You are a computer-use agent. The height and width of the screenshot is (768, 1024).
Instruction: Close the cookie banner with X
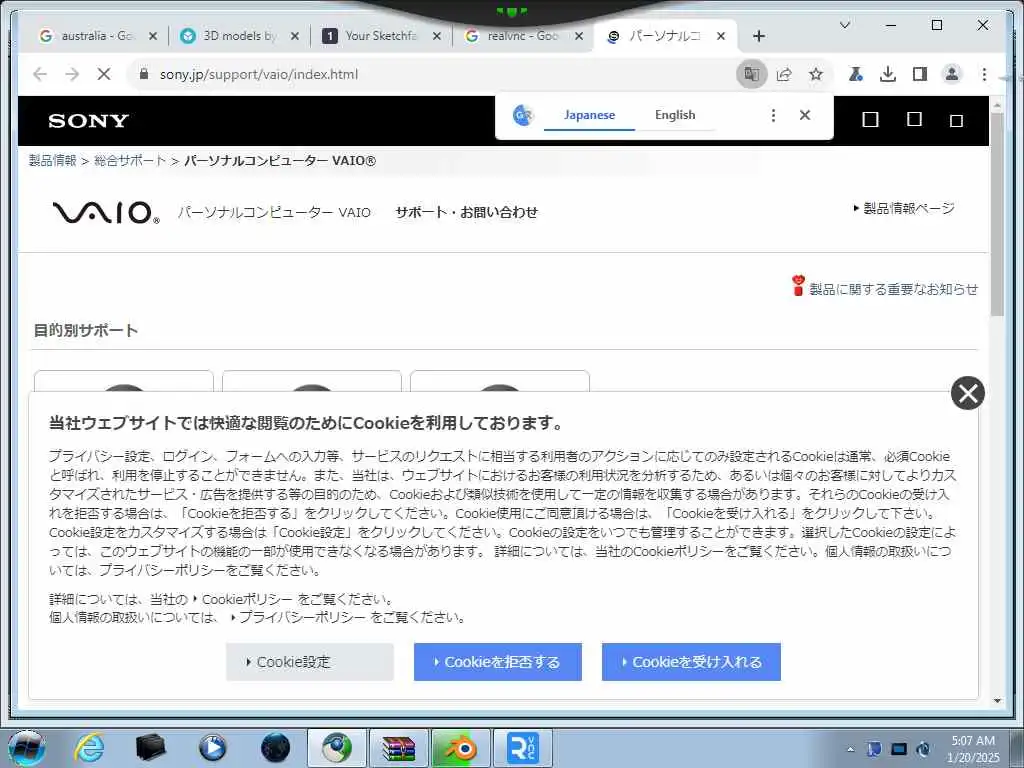pyautogui.click(x=968, y=393)
